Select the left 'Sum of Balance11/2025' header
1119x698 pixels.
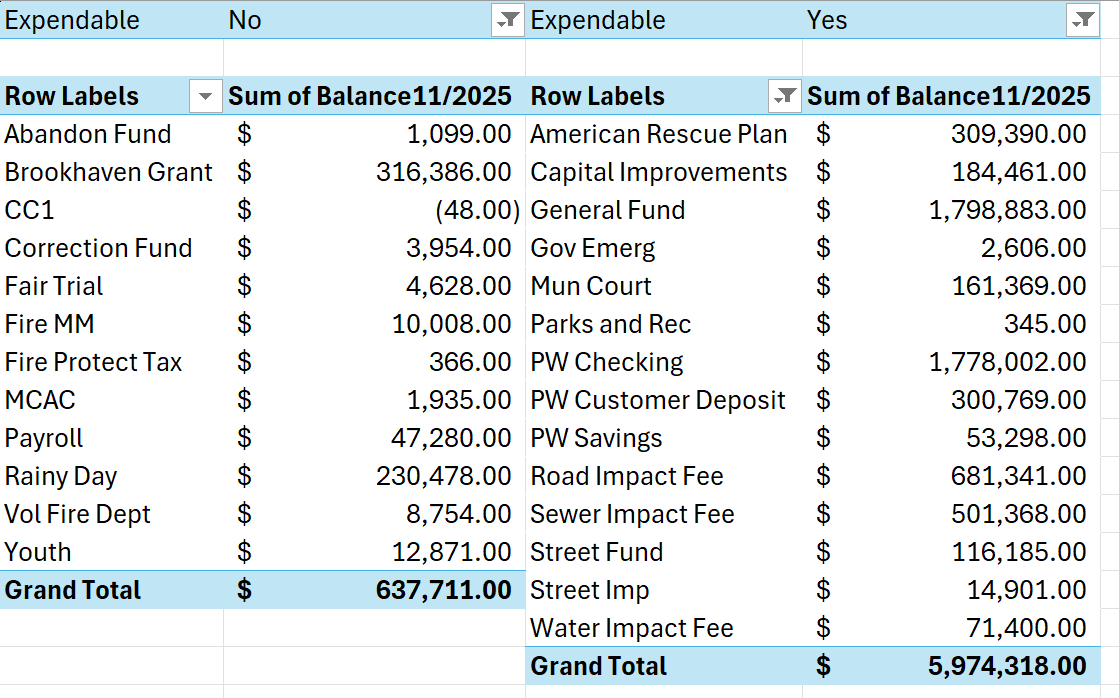point(370,97)
